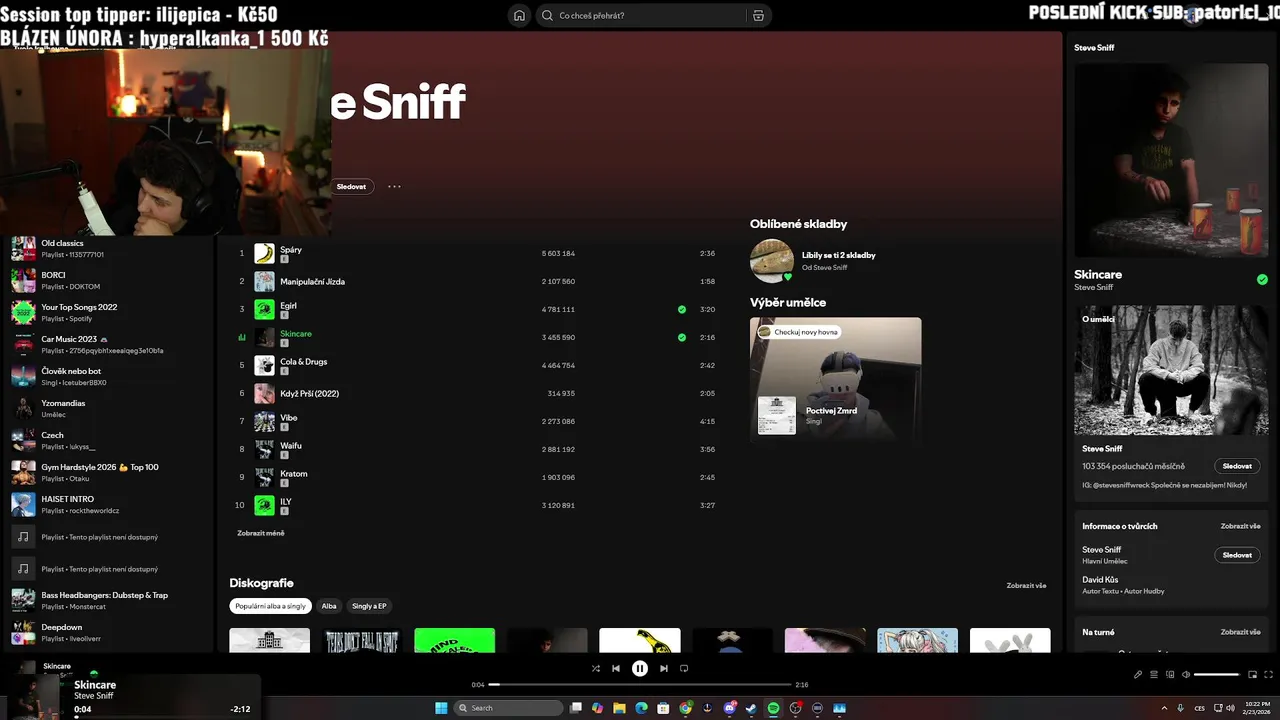Viewport: 1280px width, 720px height.
Task: Open the mini player icon
Action: [x=1252, y=674]
